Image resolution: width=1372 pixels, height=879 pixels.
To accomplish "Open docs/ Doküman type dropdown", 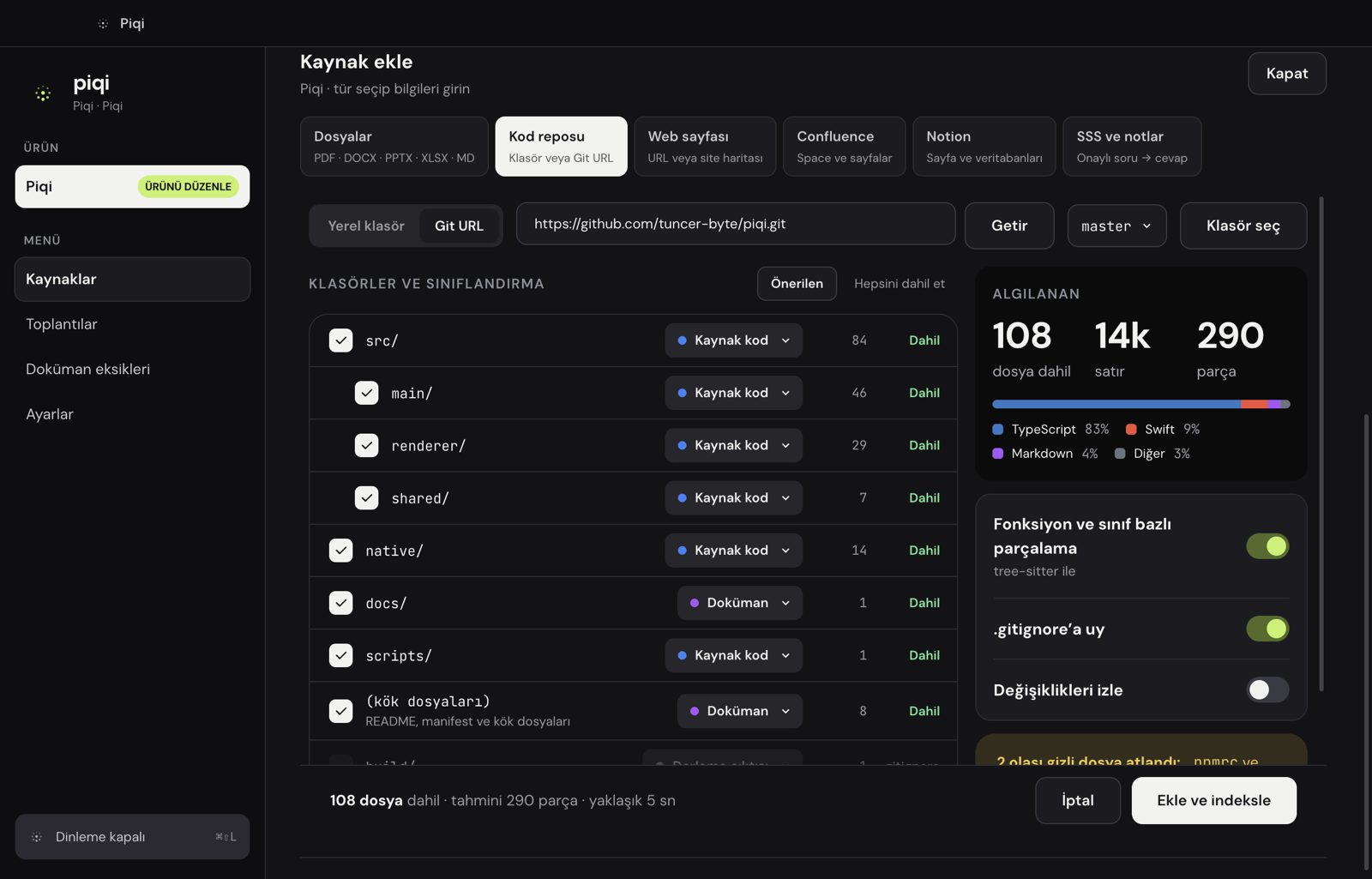I will [x=739, y=603].
